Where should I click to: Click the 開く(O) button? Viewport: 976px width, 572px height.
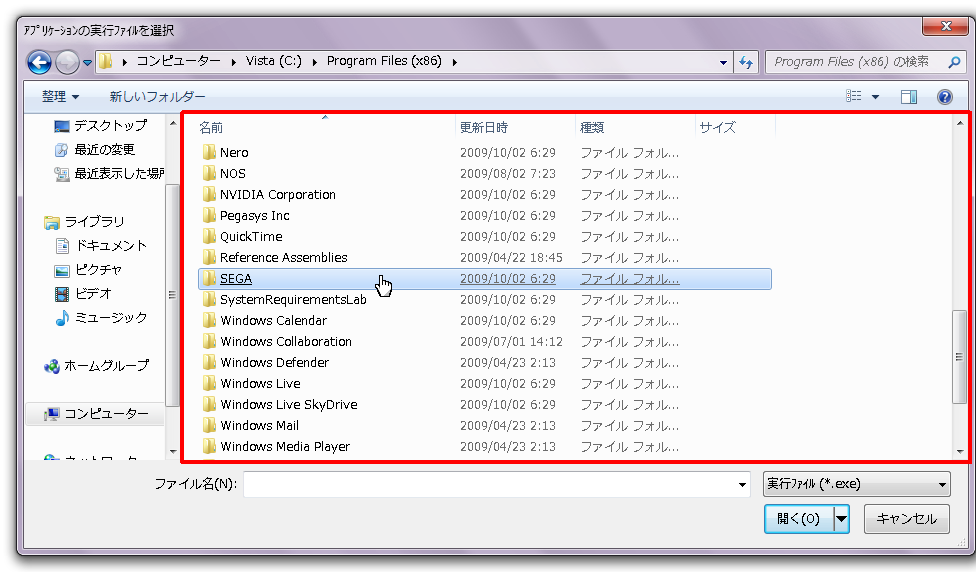799,518
